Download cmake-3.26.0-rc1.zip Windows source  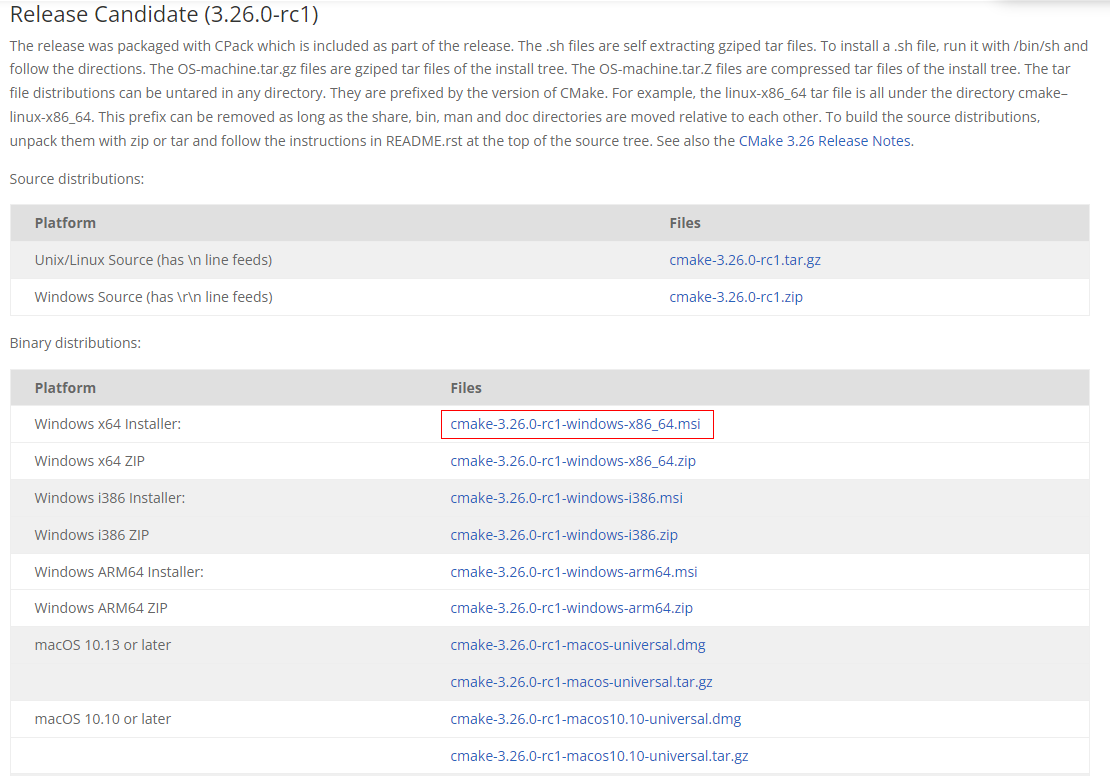[735, 297]
